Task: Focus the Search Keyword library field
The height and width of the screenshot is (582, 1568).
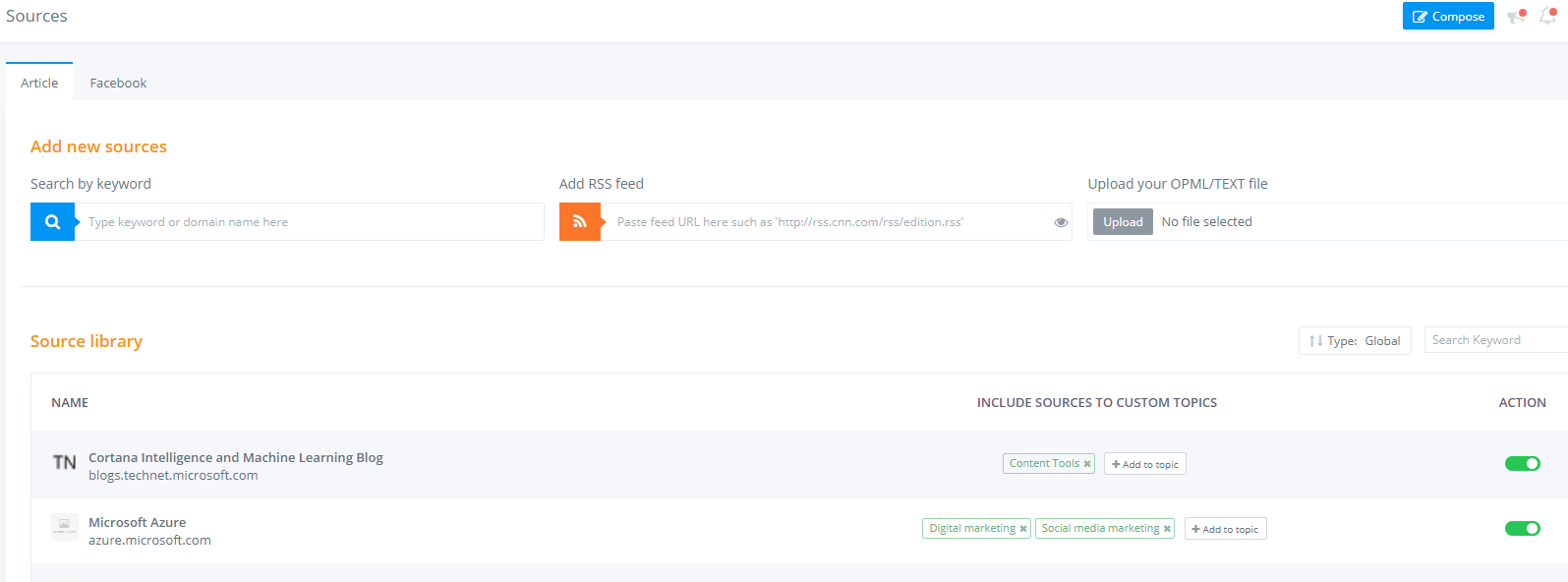Action: (x=1495, y=340)
